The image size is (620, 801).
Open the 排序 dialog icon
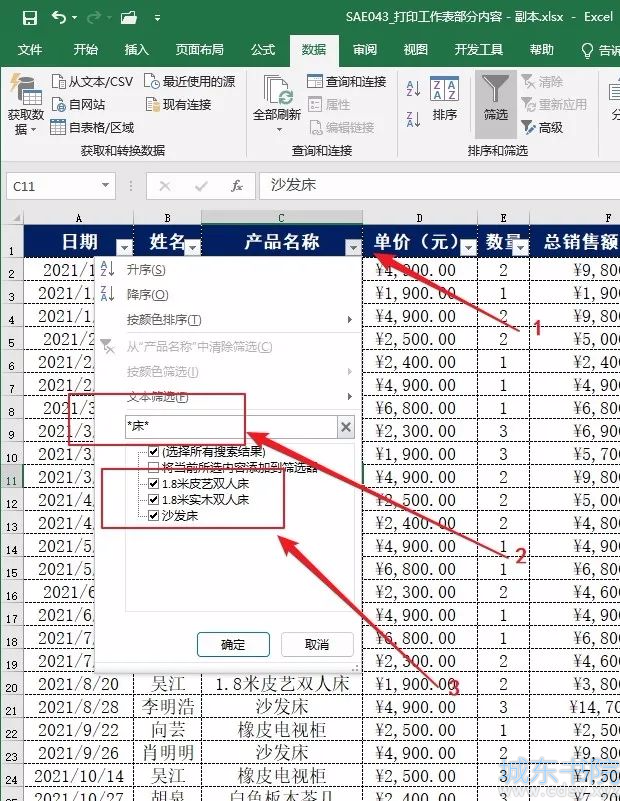[444, 89]
